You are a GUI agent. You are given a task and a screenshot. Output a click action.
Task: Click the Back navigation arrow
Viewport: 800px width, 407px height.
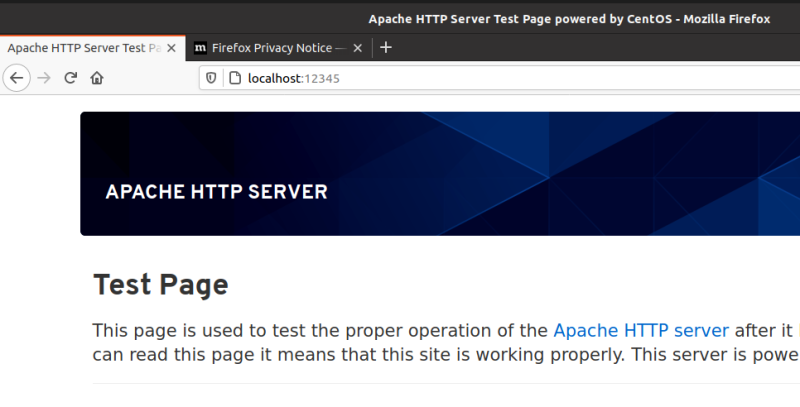coord(16,78)
